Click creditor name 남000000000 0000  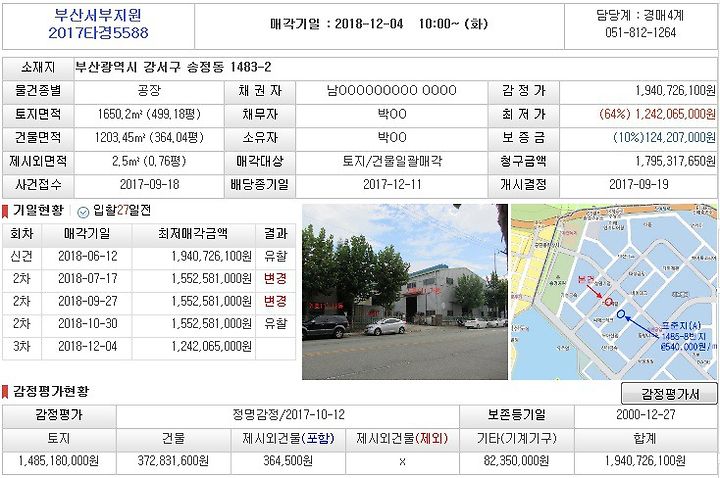(x=392, y=90)
